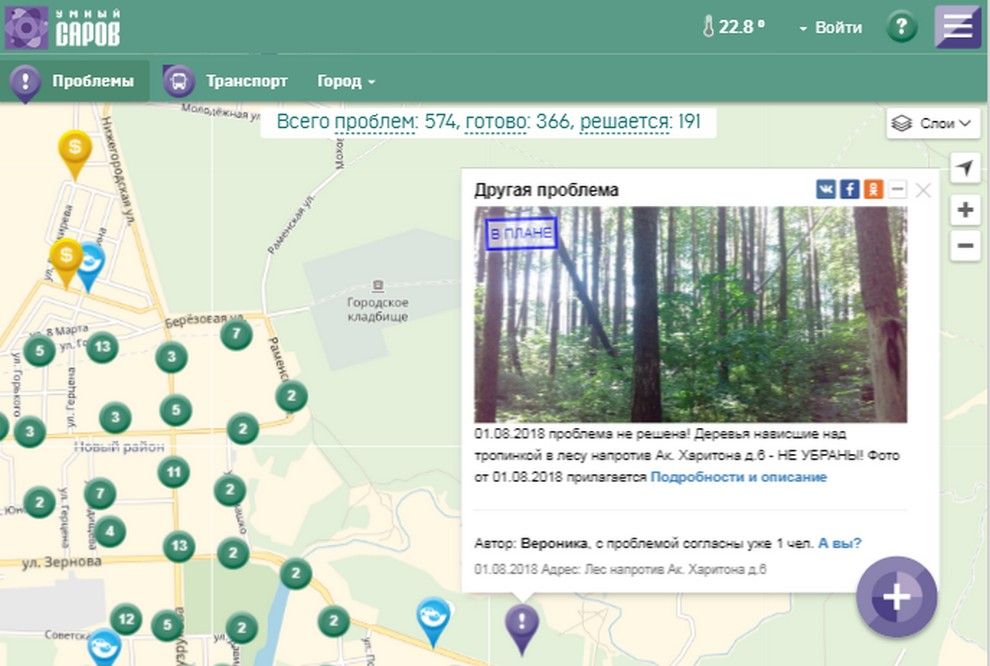This screenshot has height=666, width=990.
Task: Close the Другая проблема popup
Action: [923, 190]
